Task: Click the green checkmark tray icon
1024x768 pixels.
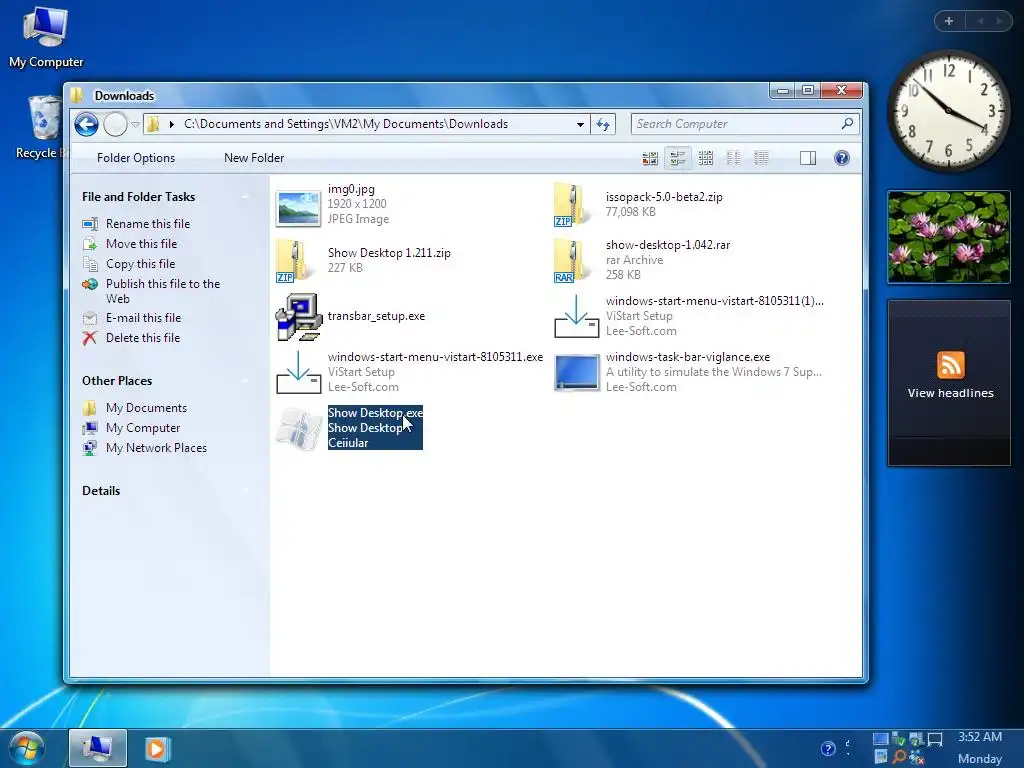Action: coord(898,739)
